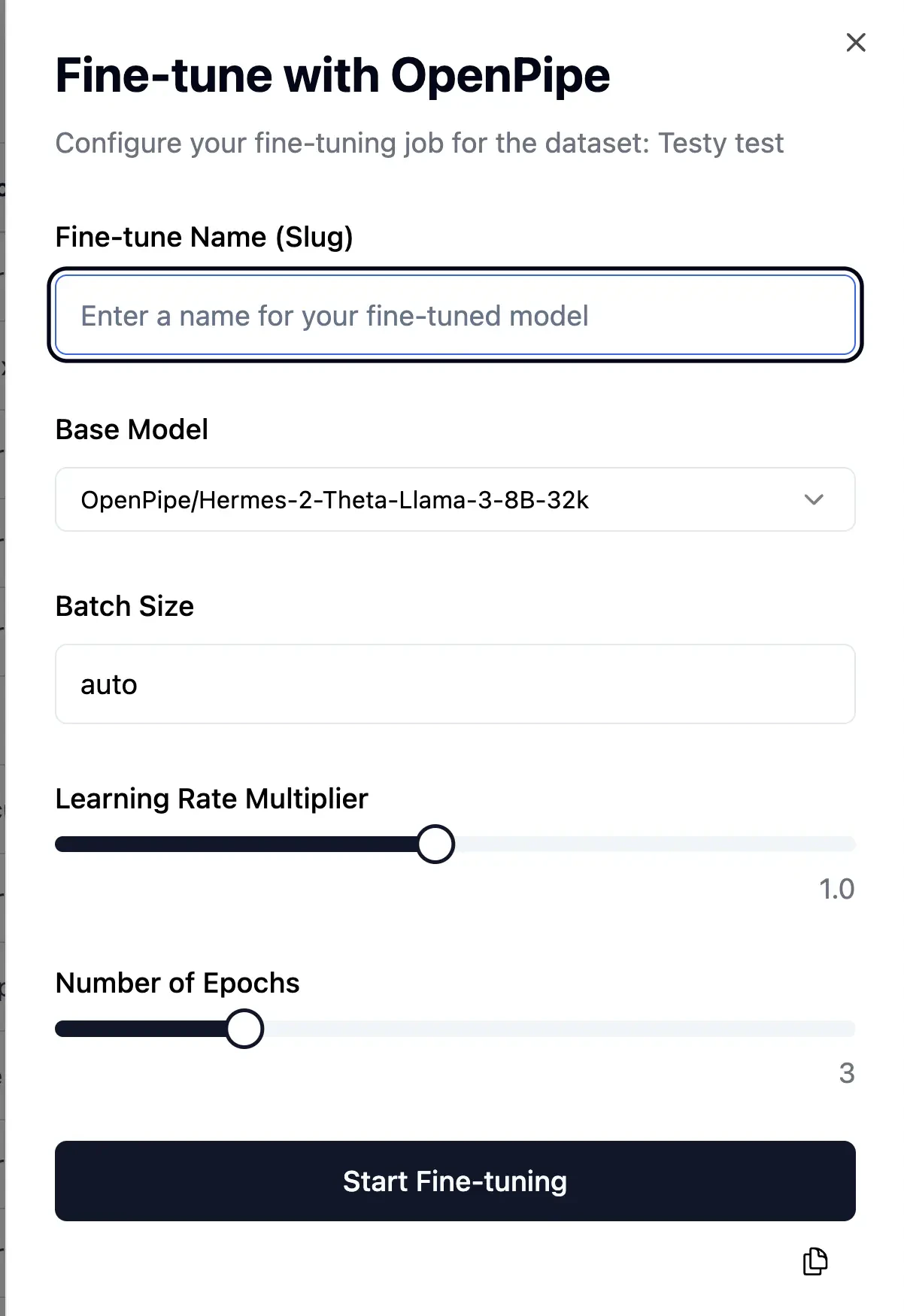Expand the OpenPipe/Hermes-2-Theta-Llama-3-8B-32k model selector
The image size is (904, 1316).
coord(454,499)
